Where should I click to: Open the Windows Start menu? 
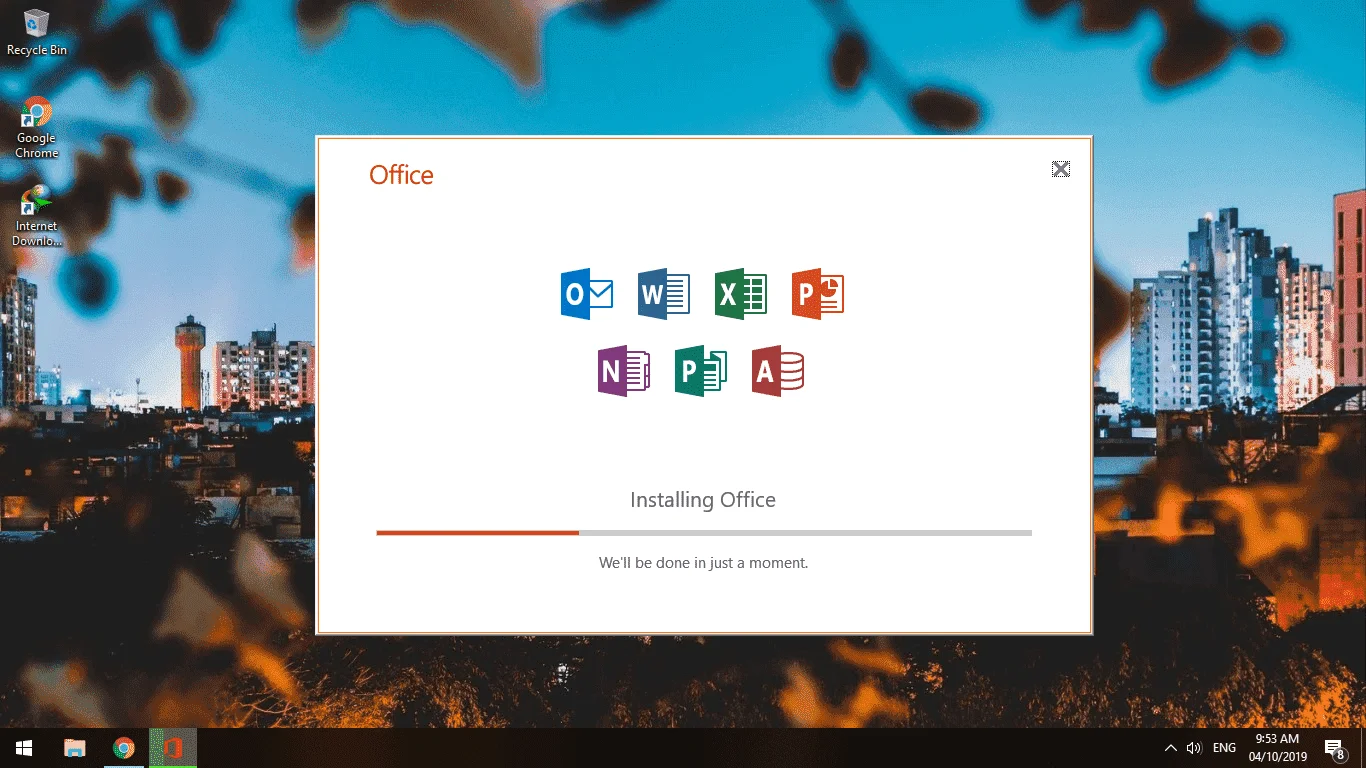click(x=24, y=748)
